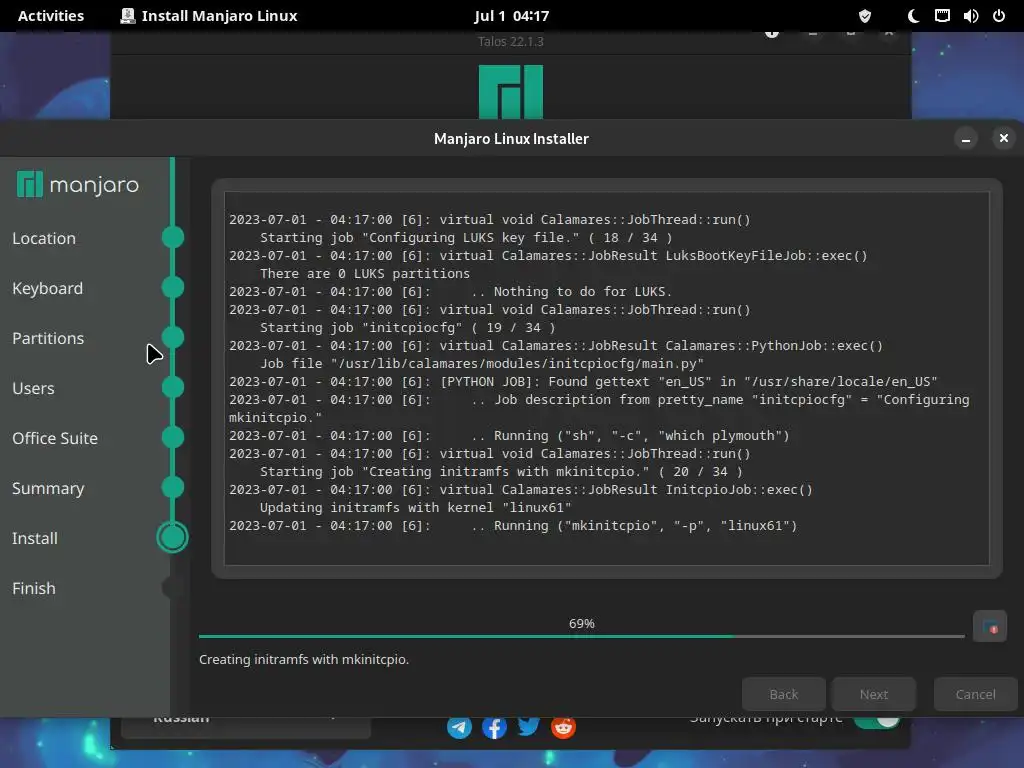The width and height of the screenshot is (1024, 768).
Task: Open the security shield tray icon
Action: [x=865, y=16]
